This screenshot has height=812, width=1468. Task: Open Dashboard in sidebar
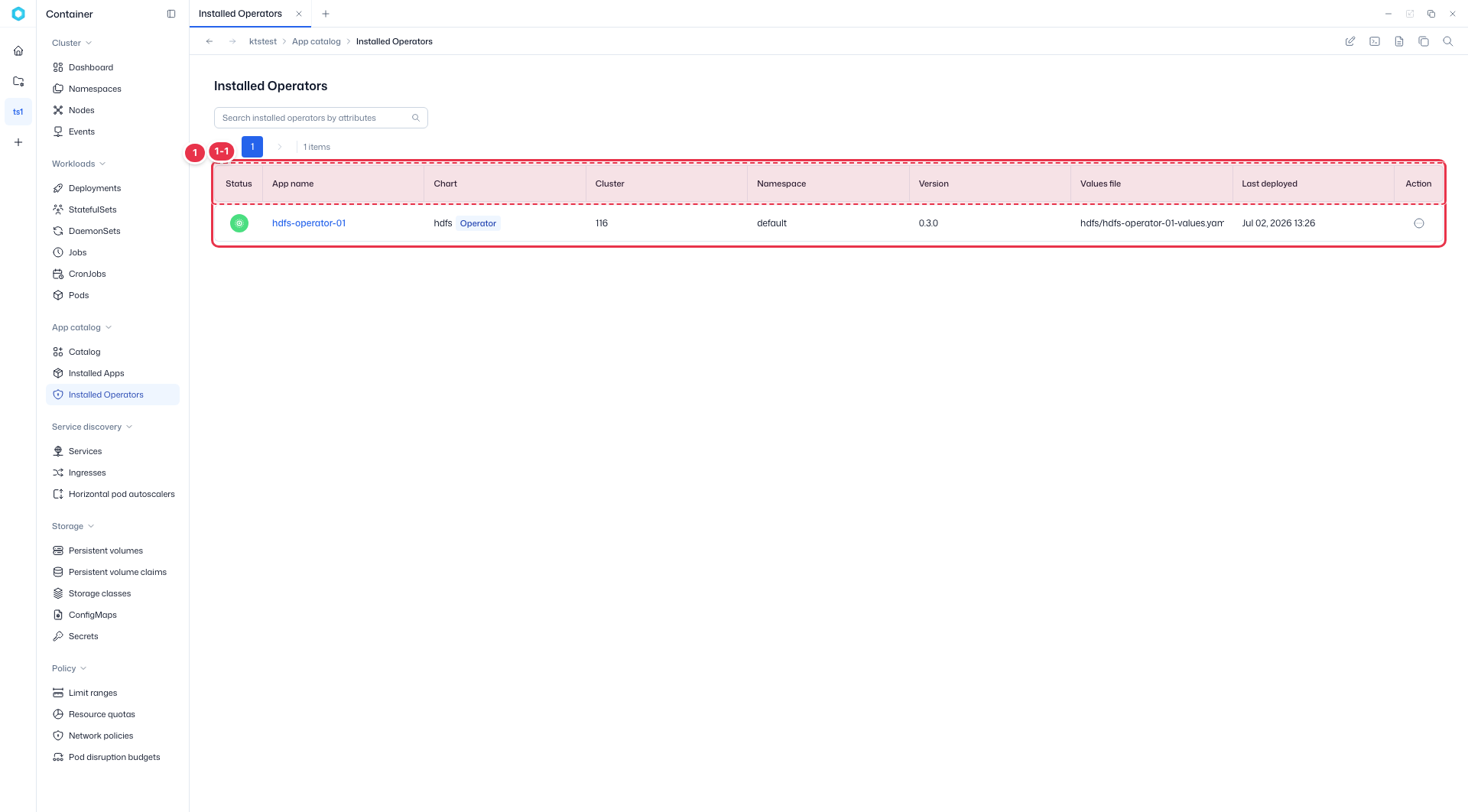coord(112,67)
